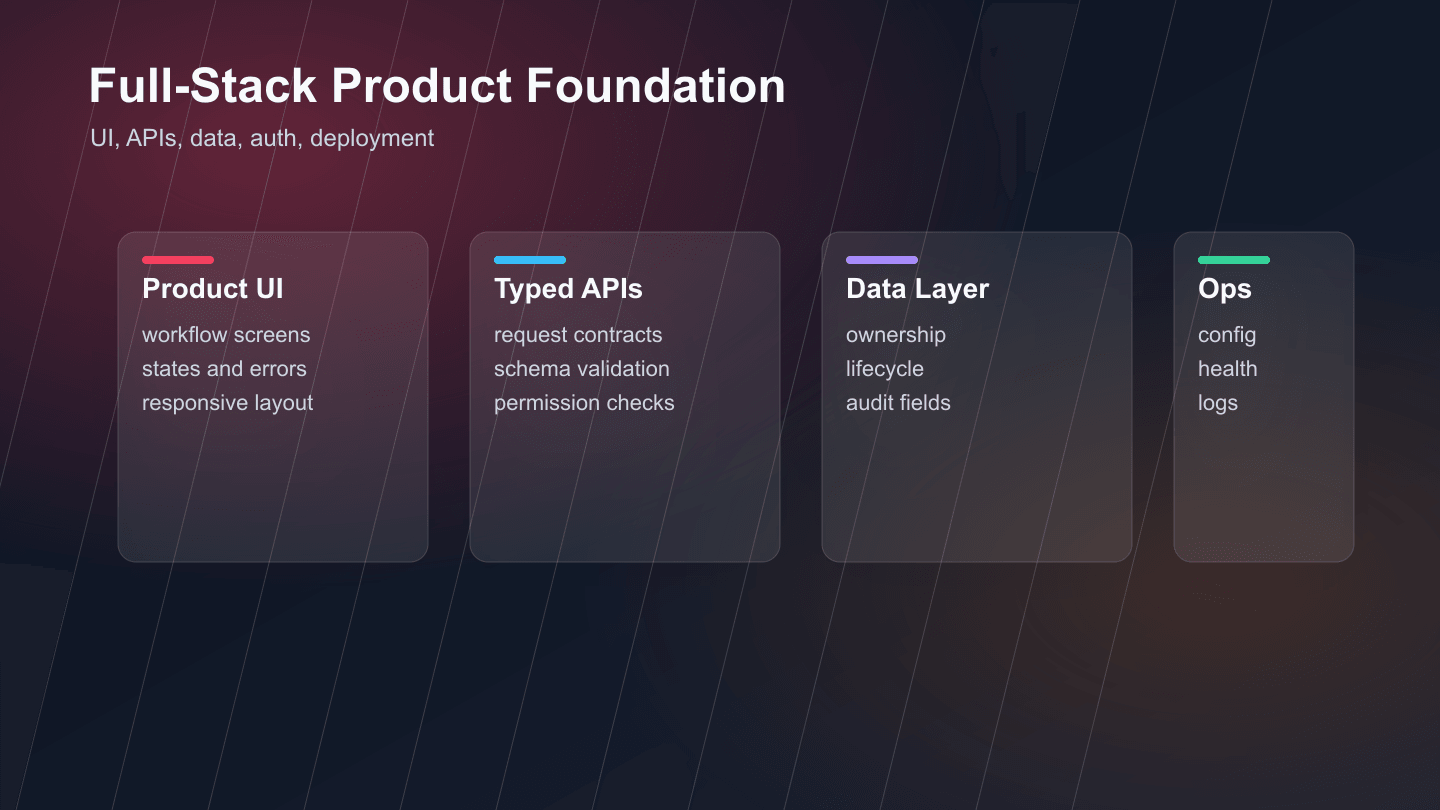Click the "schema validation" line
1440x810 pixels.
click(582, 369)
